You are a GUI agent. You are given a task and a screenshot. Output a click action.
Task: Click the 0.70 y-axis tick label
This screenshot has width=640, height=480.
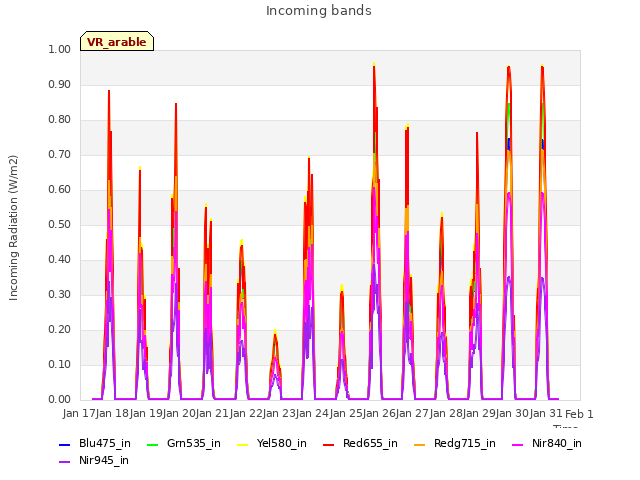[60, 155]
